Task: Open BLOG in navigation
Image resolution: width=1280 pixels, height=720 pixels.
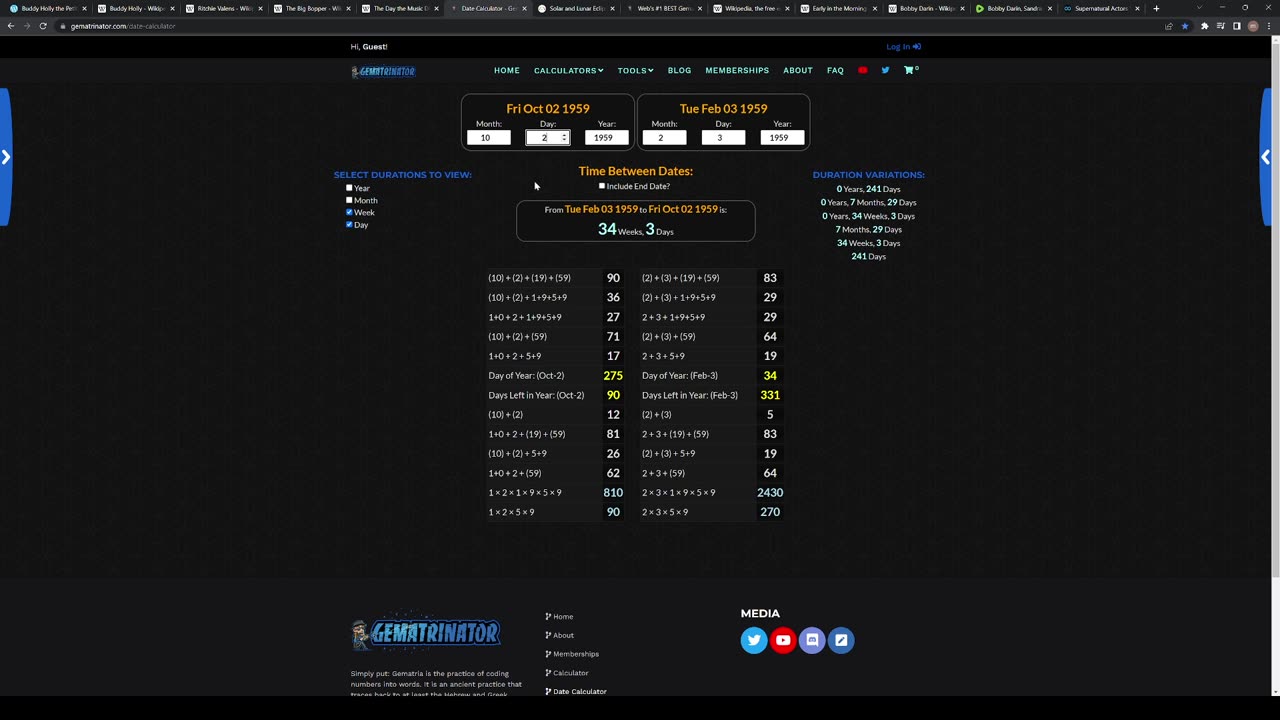Action: [x=679, y=70]
